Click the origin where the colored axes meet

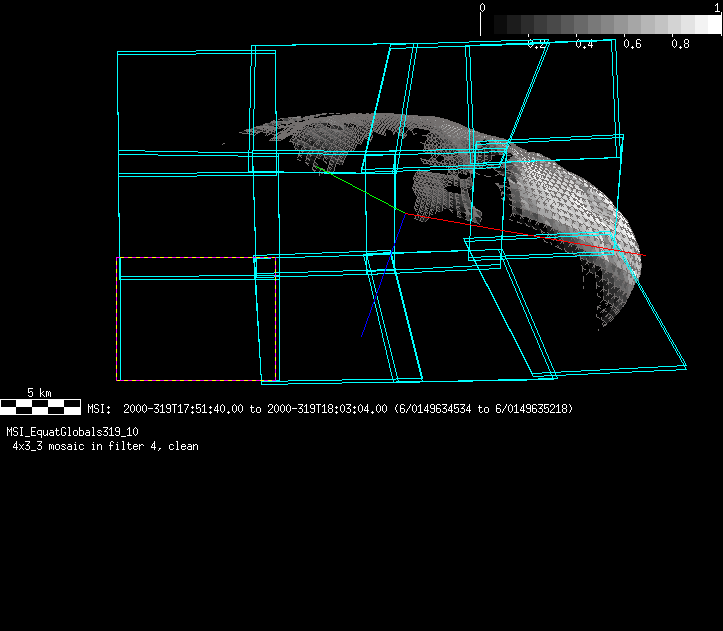point(408,213)
